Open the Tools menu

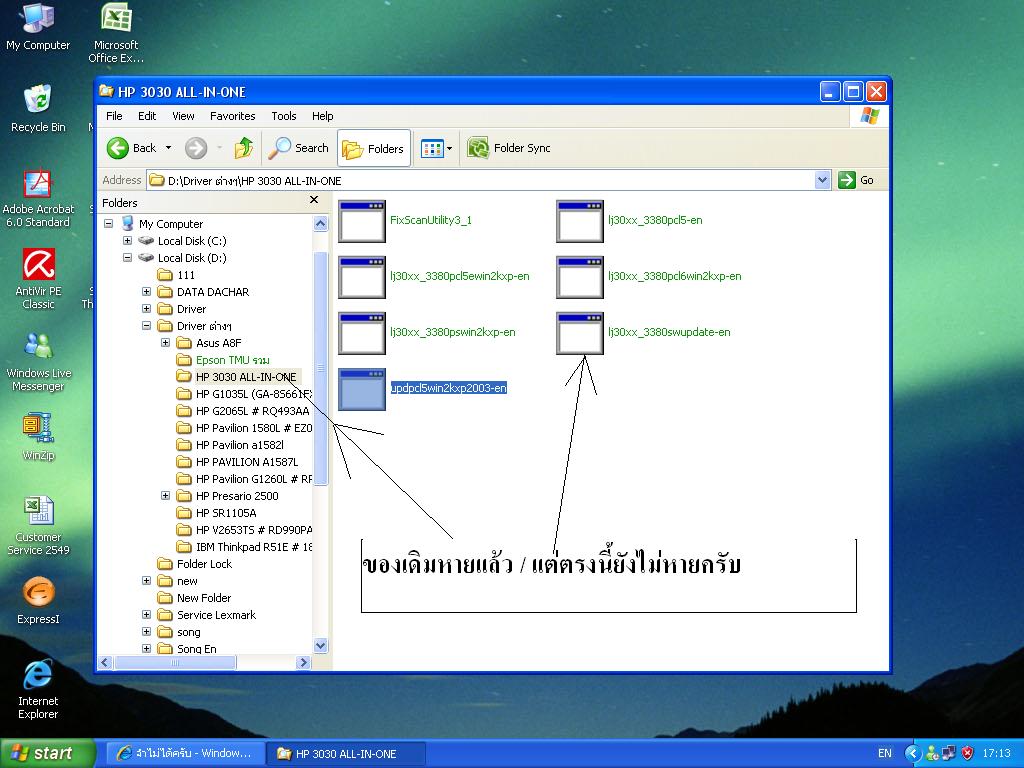(x=284, y=116)
